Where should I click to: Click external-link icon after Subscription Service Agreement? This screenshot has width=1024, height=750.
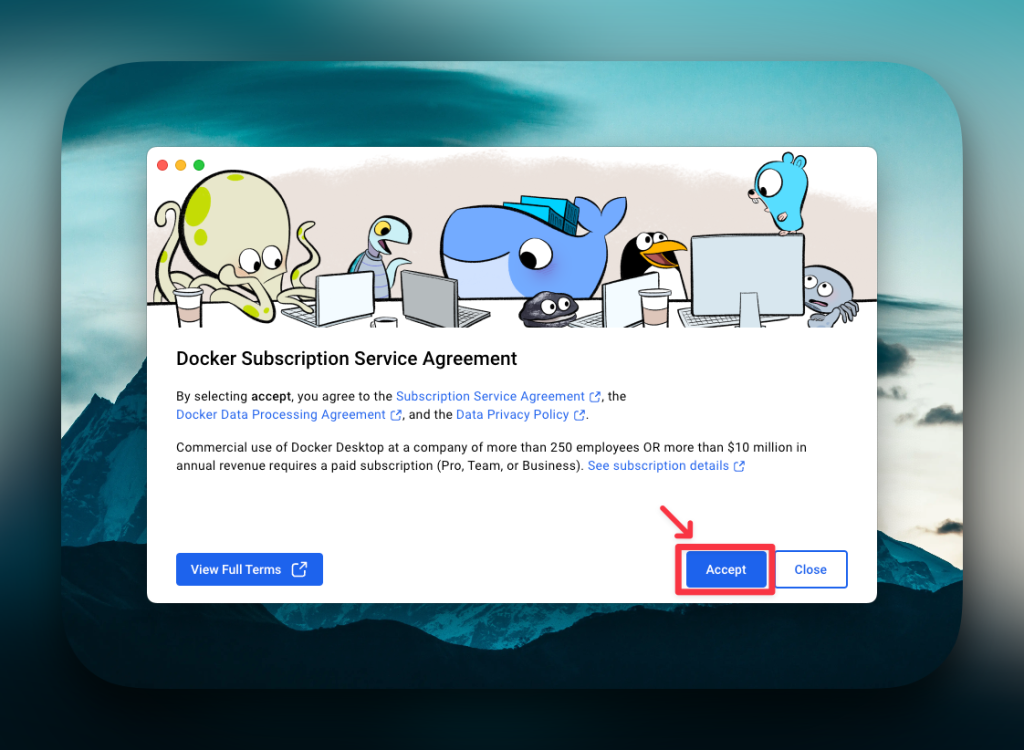(x=595, y=397)
